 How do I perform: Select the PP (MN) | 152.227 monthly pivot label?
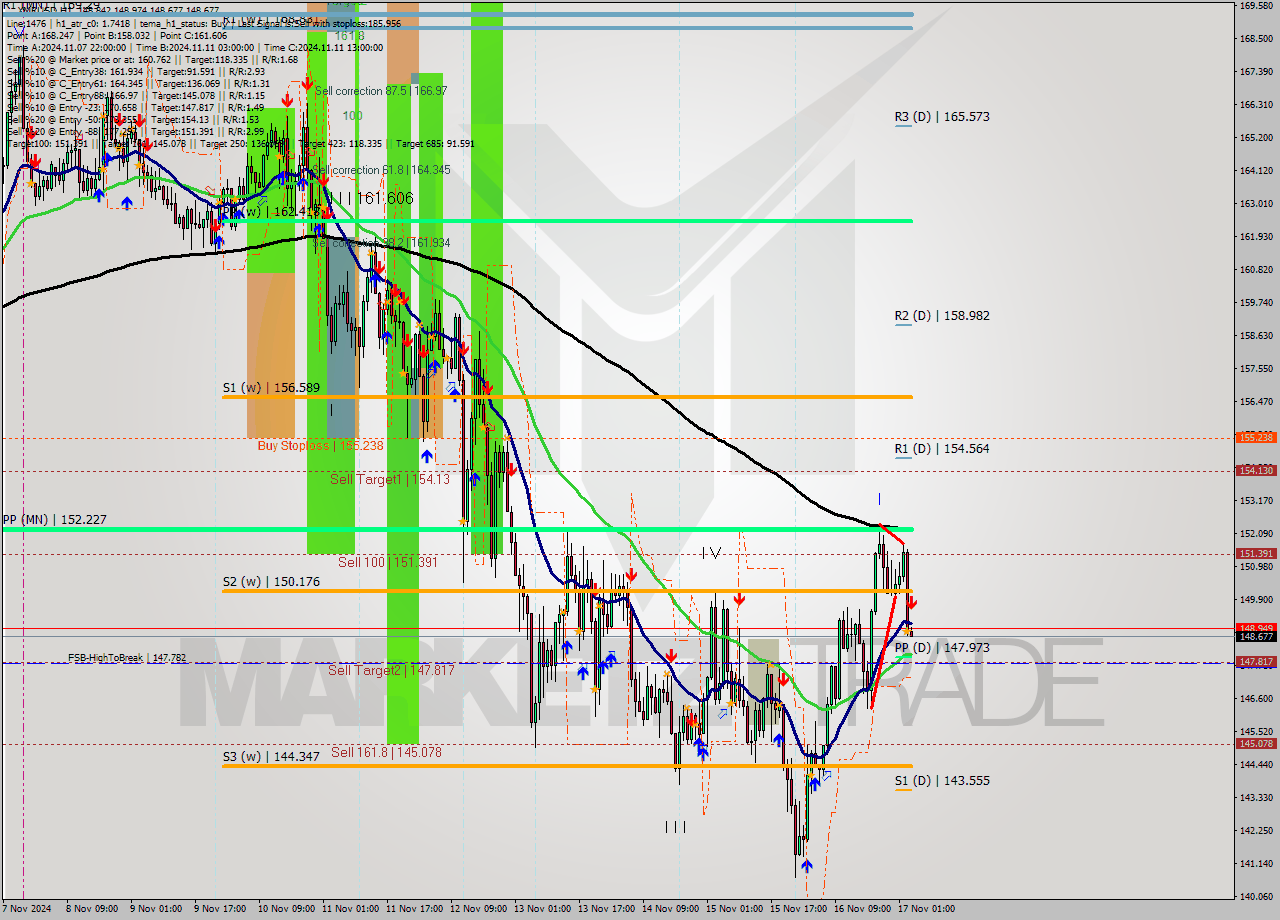54,520
